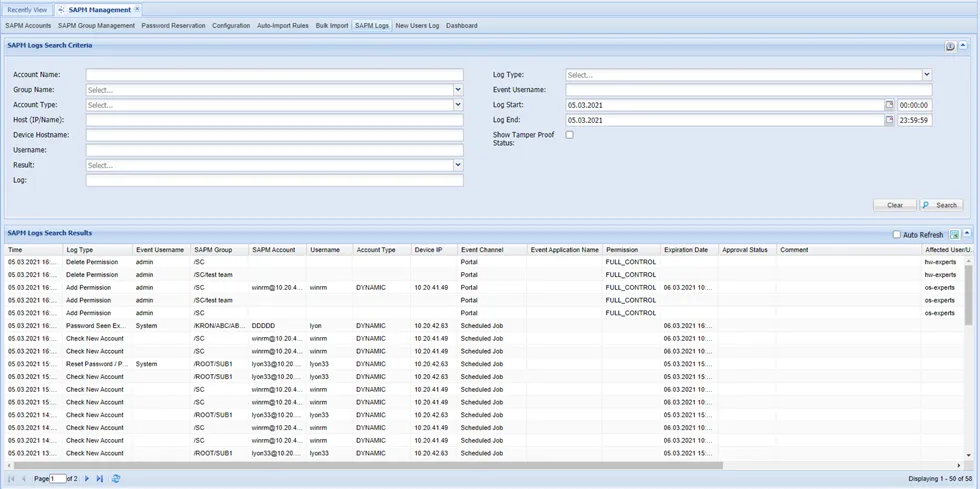Open the Result dropdown
980x489 pixels.
458,165
